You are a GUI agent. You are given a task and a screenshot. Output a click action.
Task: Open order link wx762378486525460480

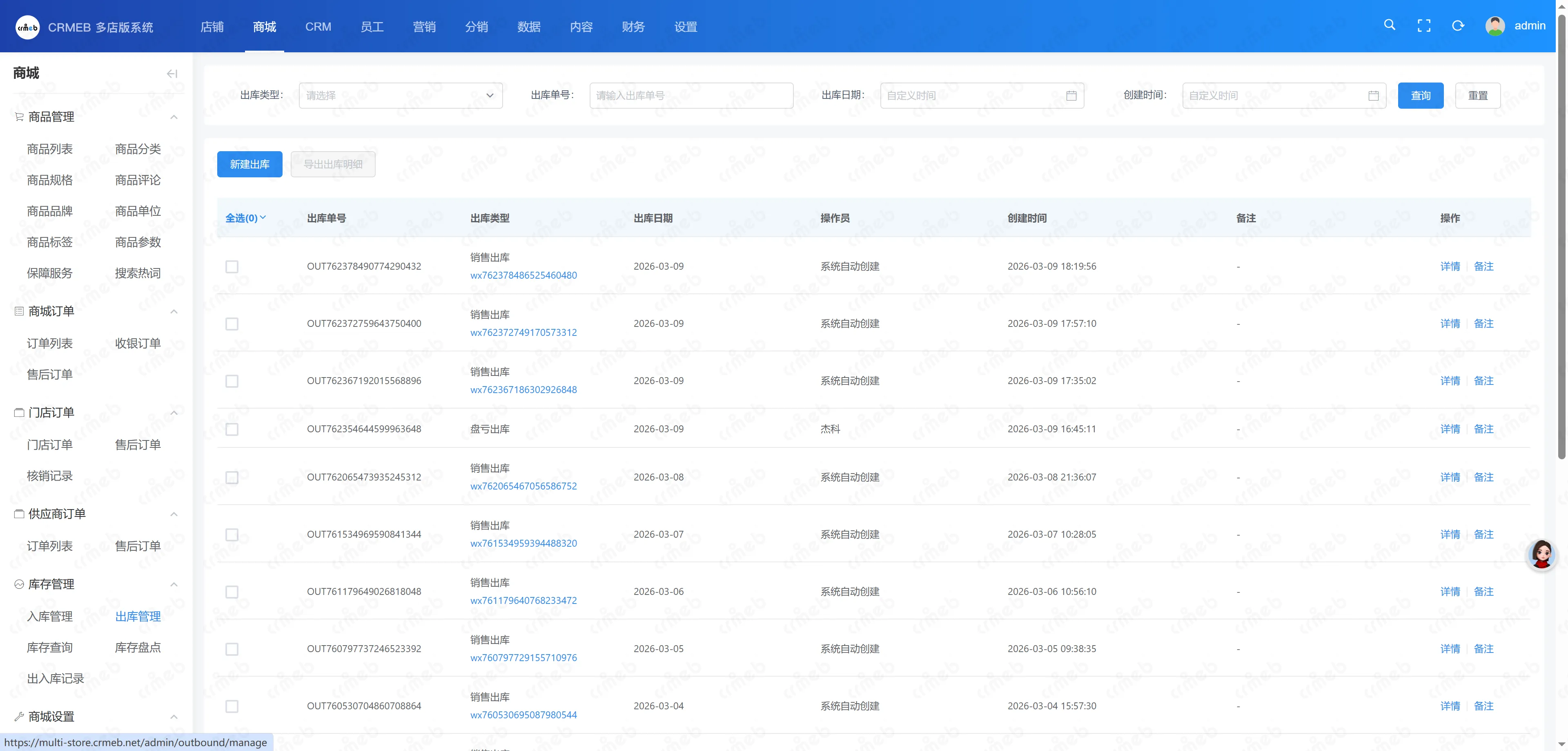click(x=523, y=275)
